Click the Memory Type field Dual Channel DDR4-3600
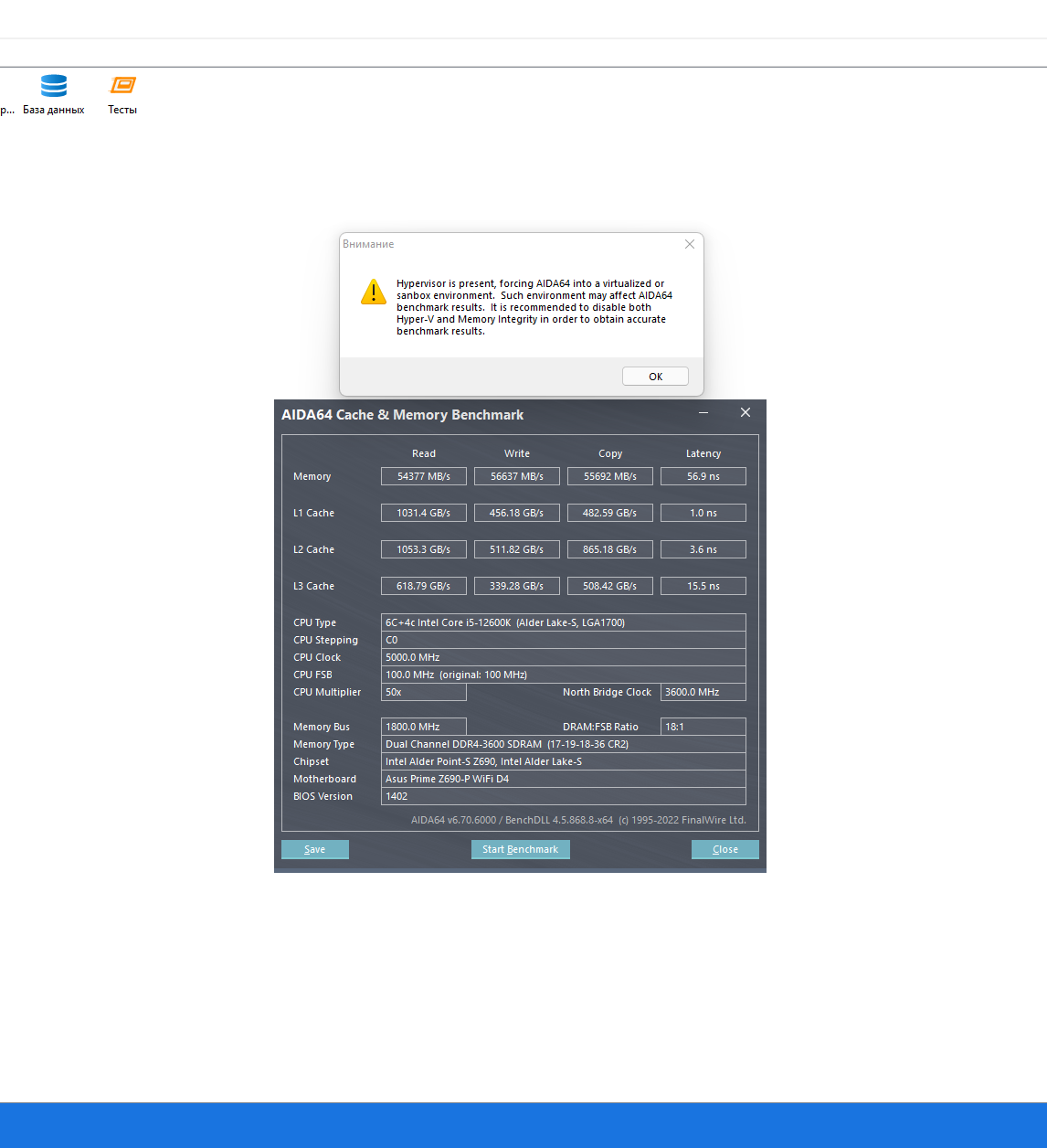 tap(564, 744)
